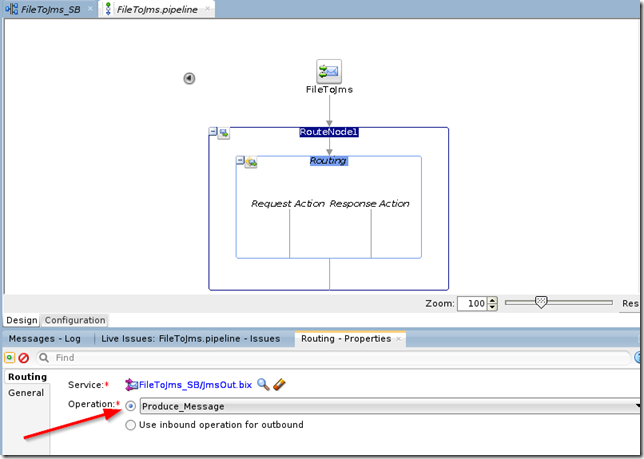Open the Configuration tab

click(75, 320)
